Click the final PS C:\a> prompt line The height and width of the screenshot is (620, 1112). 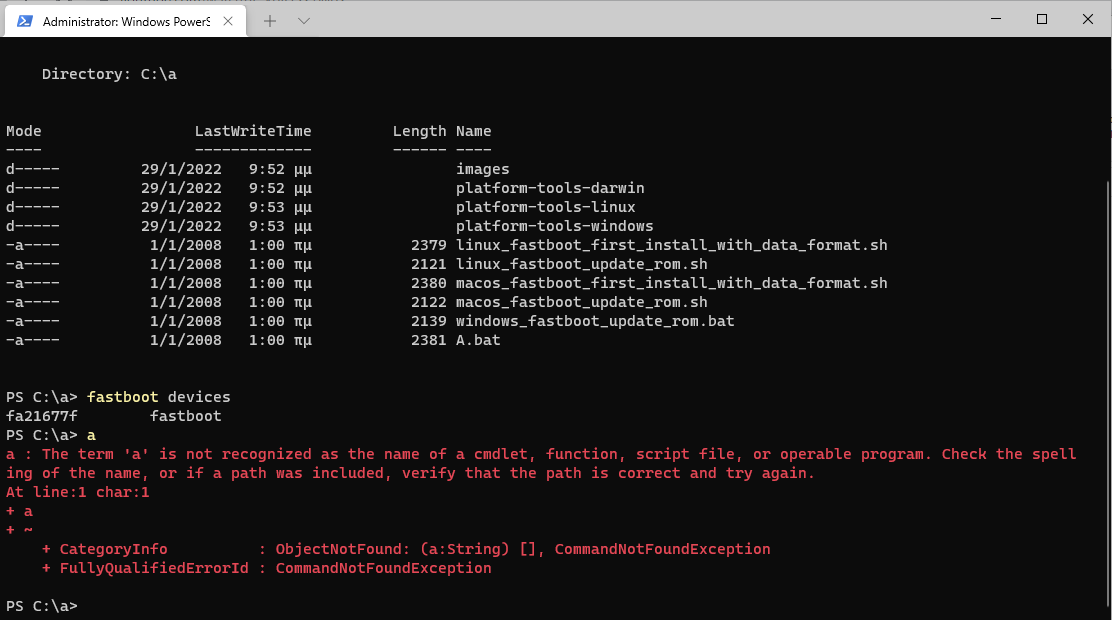click(x=42, y=606)
